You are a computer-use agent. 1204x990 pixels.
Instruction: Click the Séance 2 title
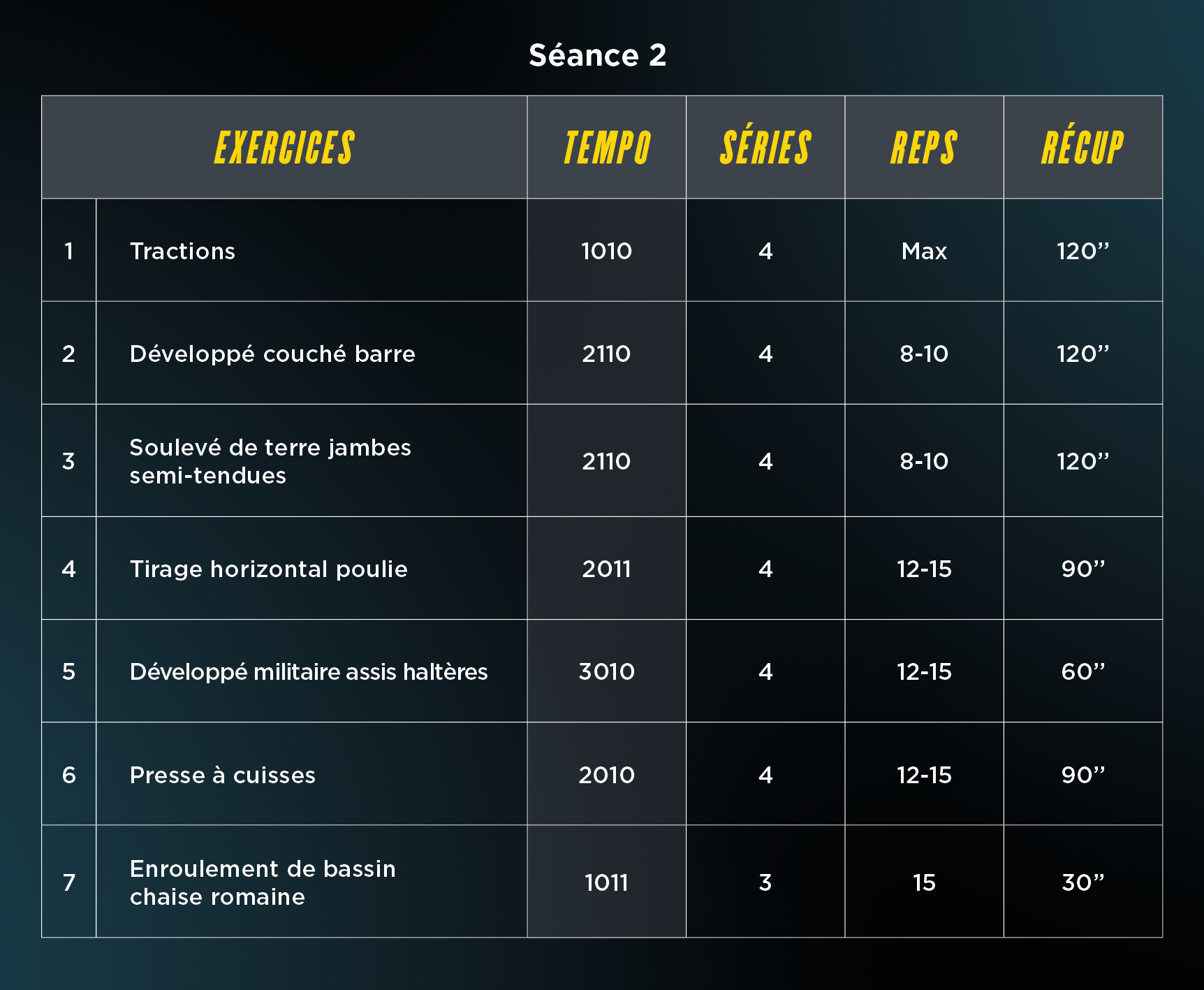tap(597, 55)
